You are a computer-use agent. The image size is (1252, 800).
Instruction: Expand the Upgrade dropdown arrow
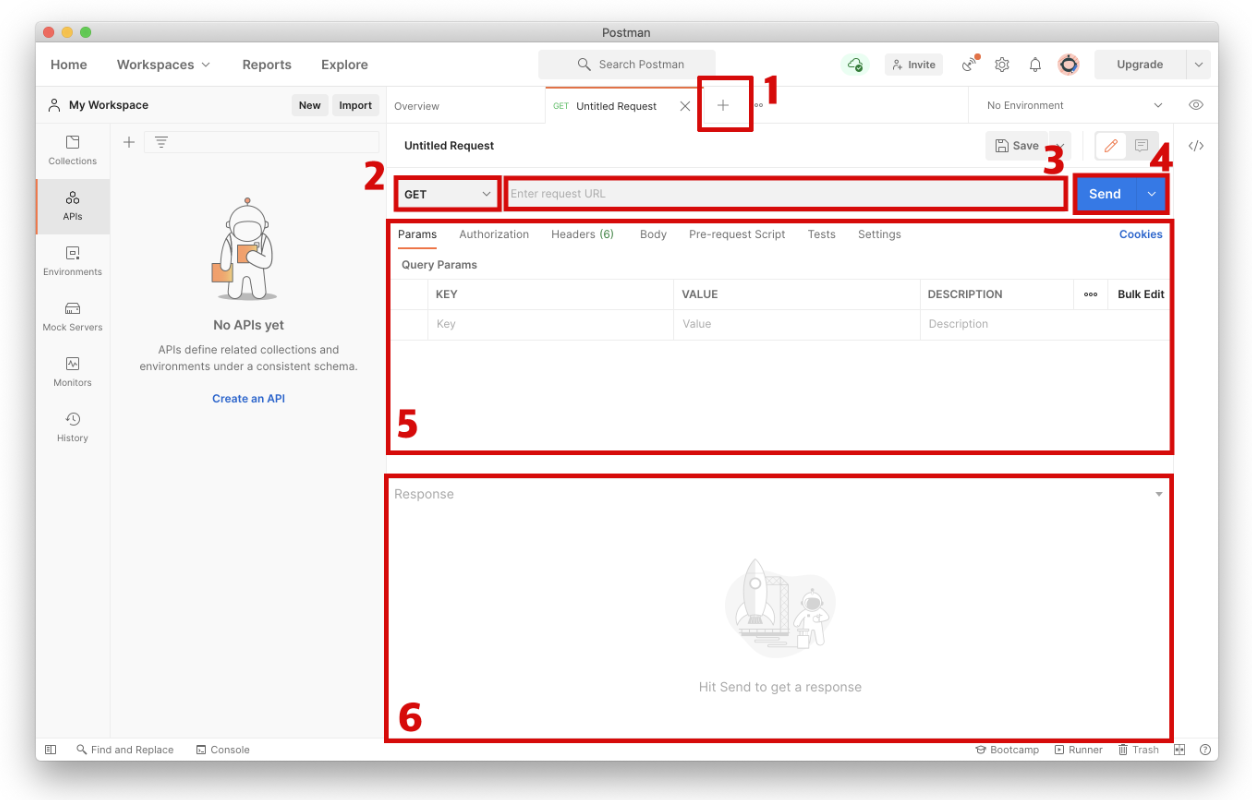tap(1198, 64)
